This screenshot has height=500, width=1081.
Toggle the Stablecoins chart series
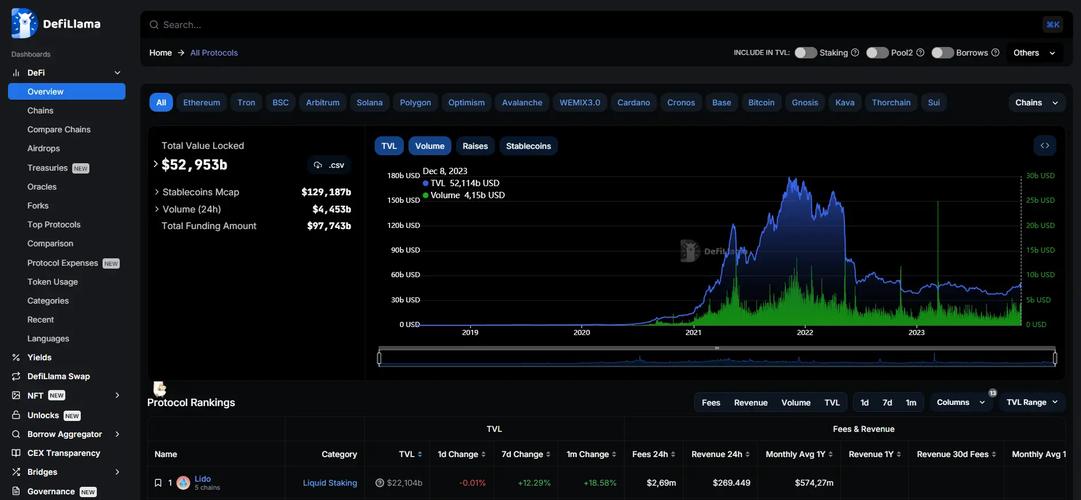click(528, 146)
